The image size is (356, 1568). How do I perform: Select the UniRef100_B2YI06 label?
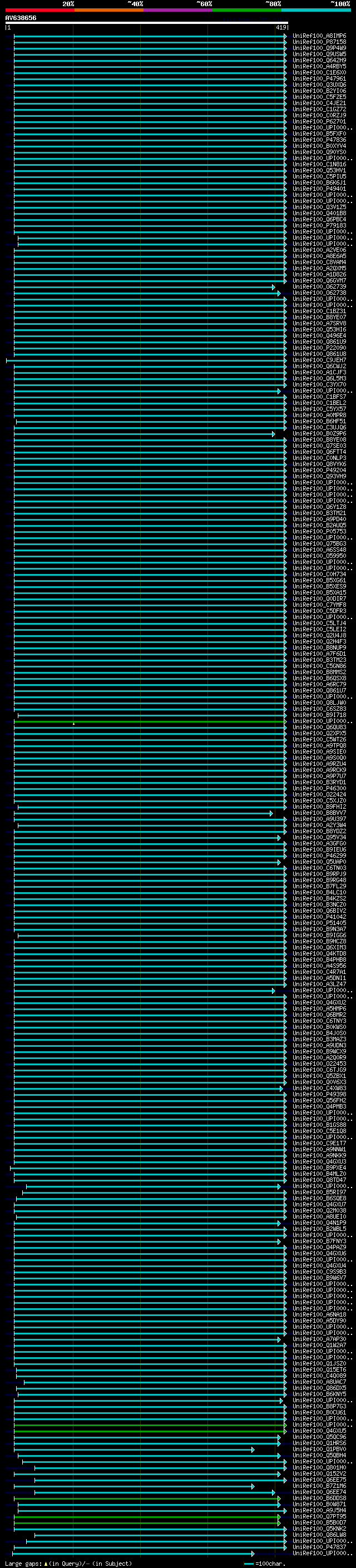click(x=319, y=91)
